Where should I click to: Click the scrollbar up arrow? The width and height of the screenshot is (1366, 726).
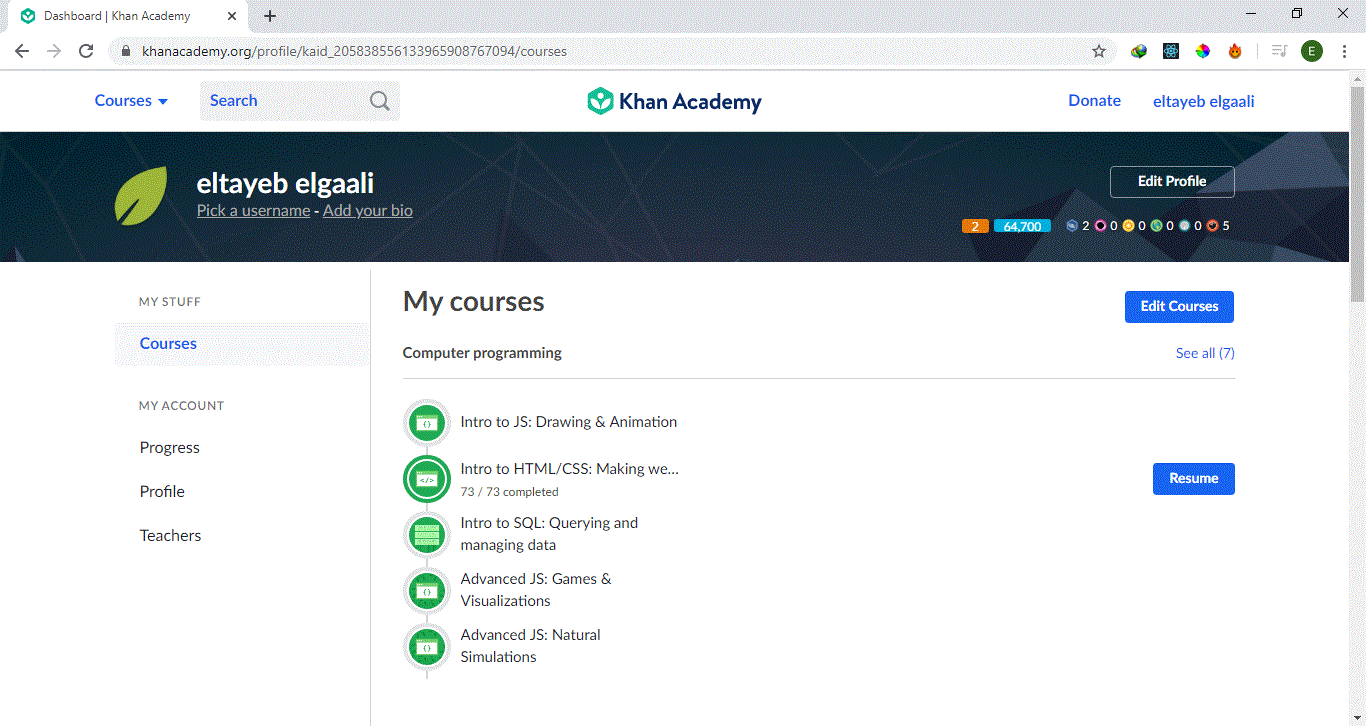click(x=1357, y=78)
